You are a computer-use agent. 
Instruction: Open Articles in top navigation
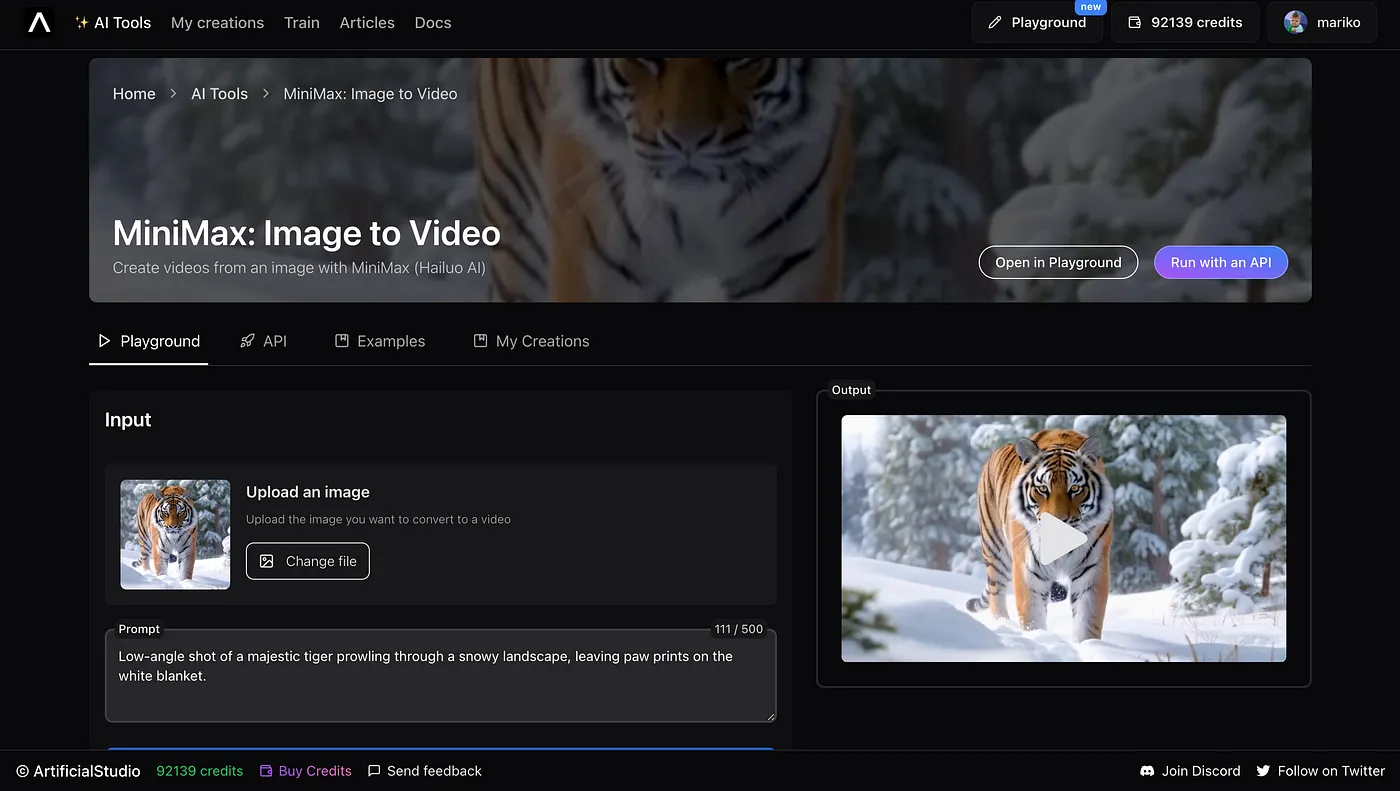pos(367,22)
